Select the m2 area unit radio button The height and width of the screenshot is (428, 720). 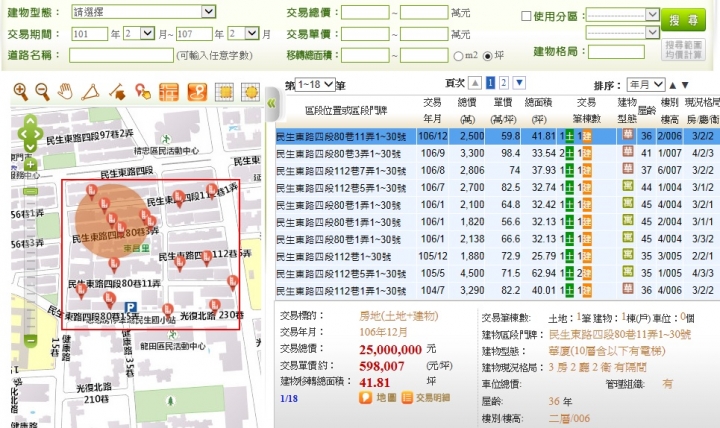[459, 55]
